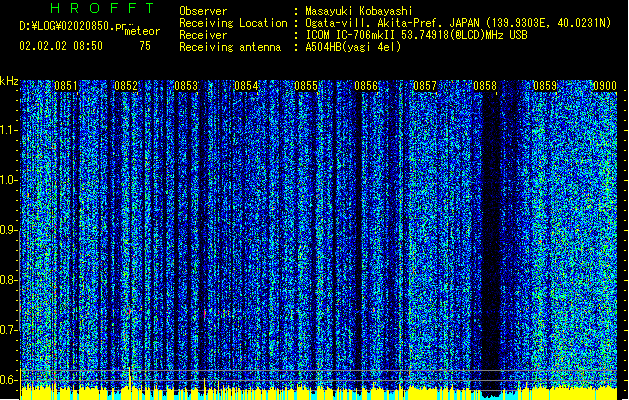629x400 pixels.
Task: Click the 0.8 kHz axis label
Action: tap(9, 280)
